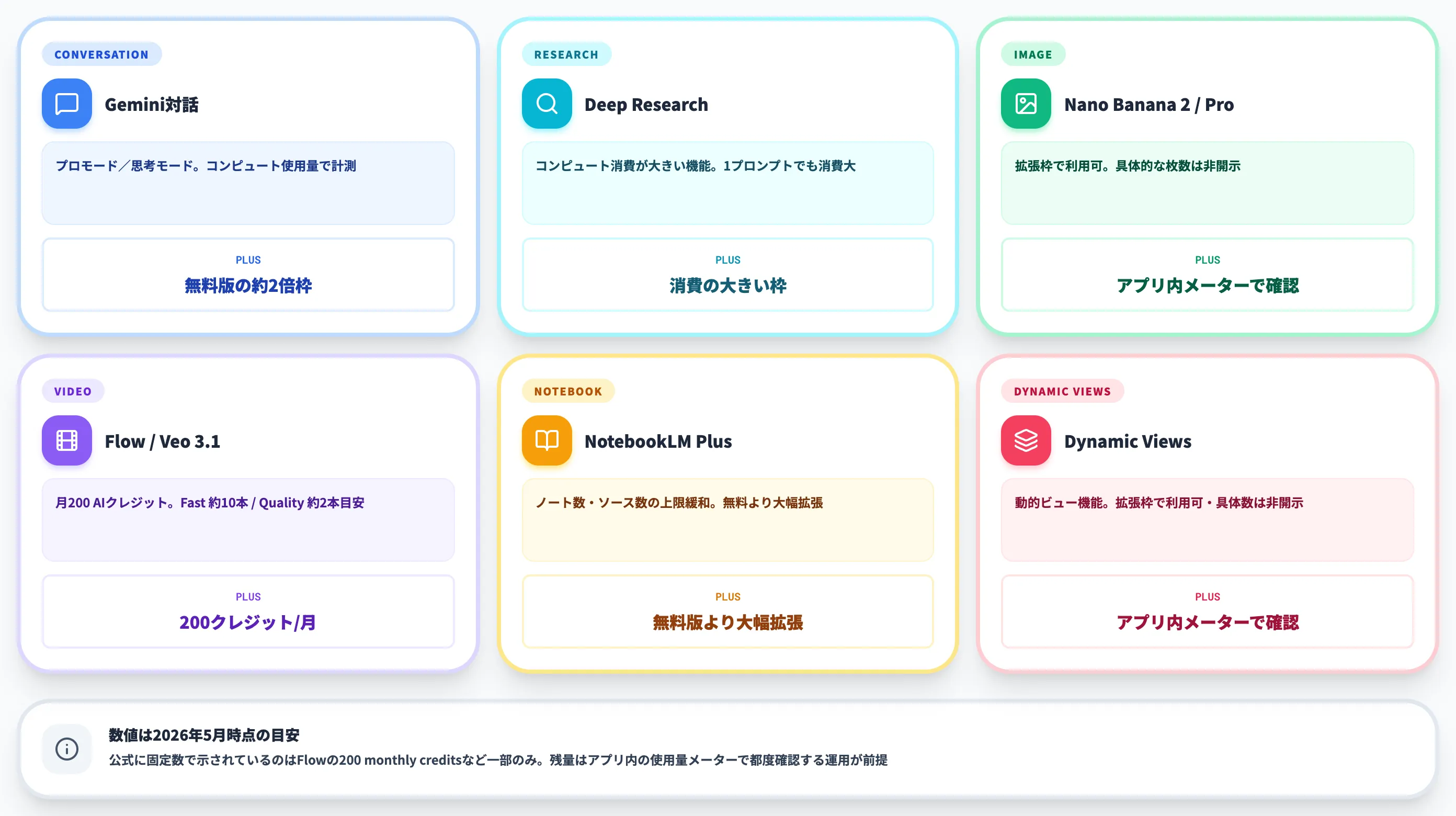
Task: Click the PLUS label in the NotebookLM Plus card
Action: [728, 597]
